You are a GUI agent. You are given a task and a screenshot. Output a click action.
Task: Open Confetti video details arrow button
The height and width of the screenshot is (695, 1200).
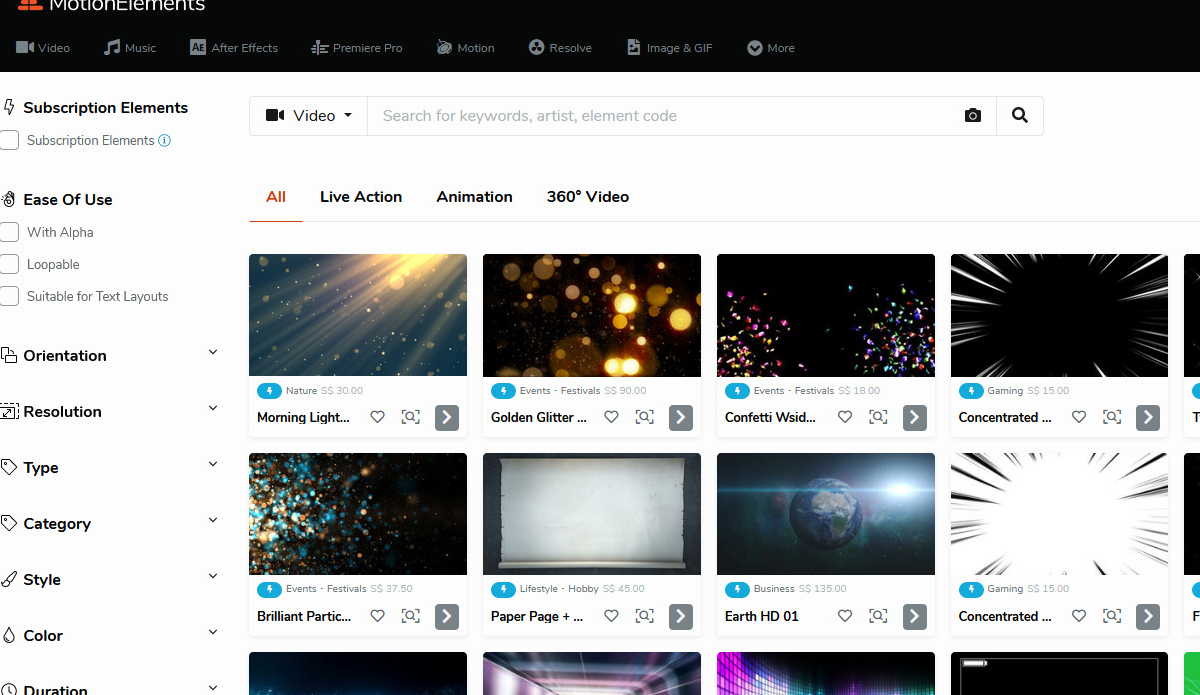click(x=914, y=417)
